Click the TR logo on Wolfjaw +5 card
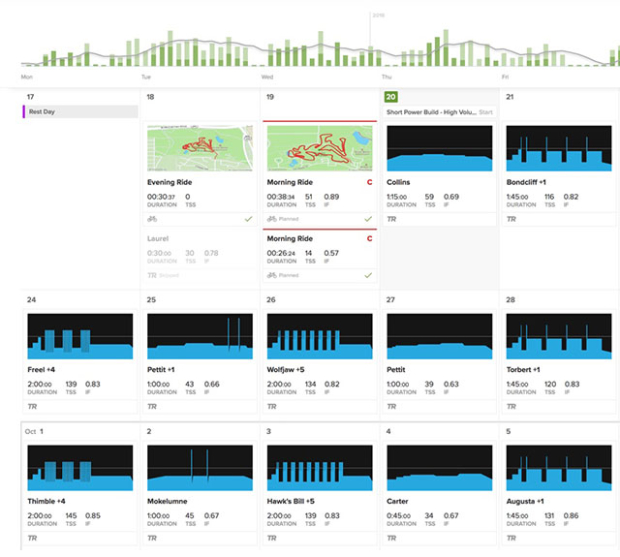The height and width of the screenshot is (557, 620). tap(272, 406)
